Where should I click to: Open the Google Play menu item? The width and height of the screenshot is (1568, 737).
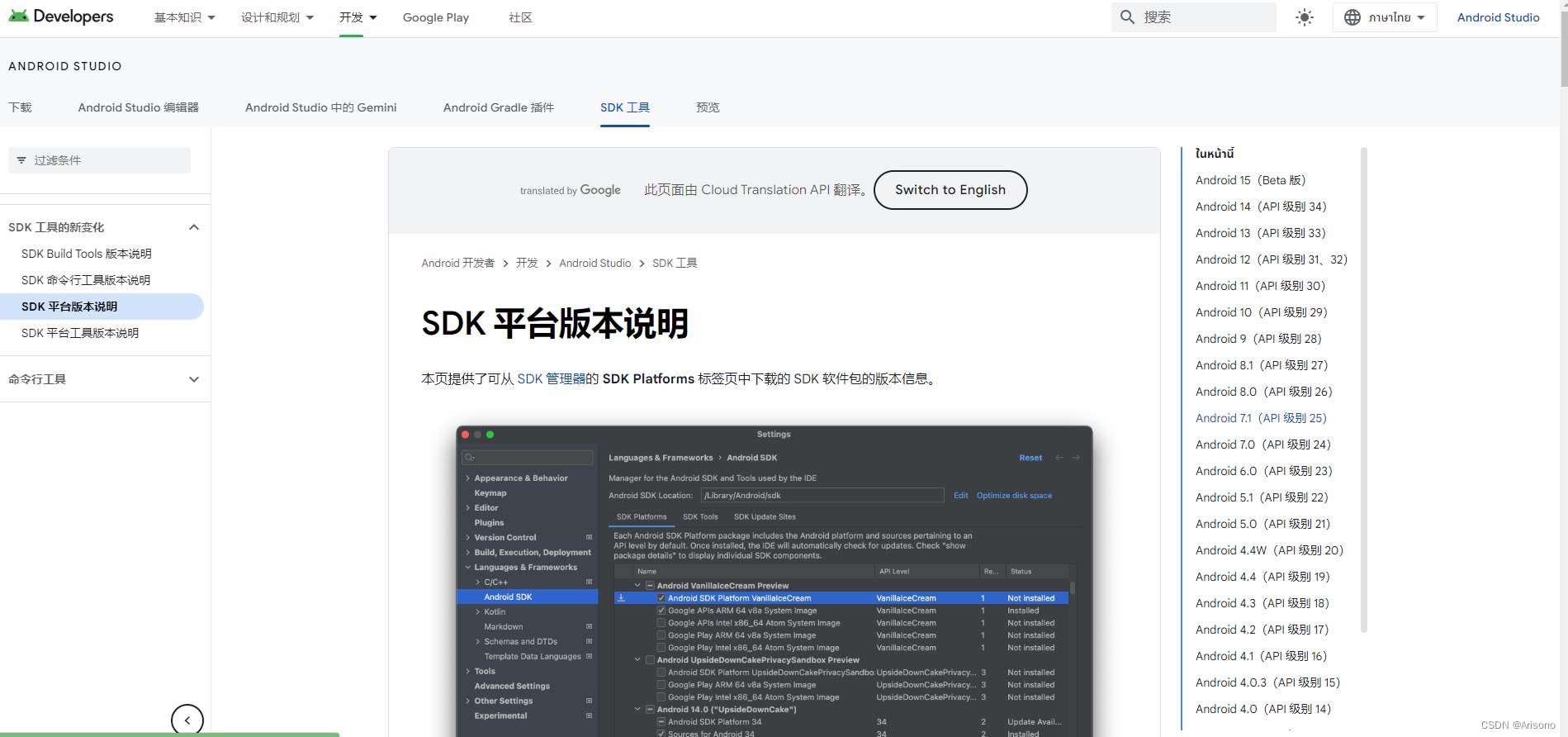436,17
